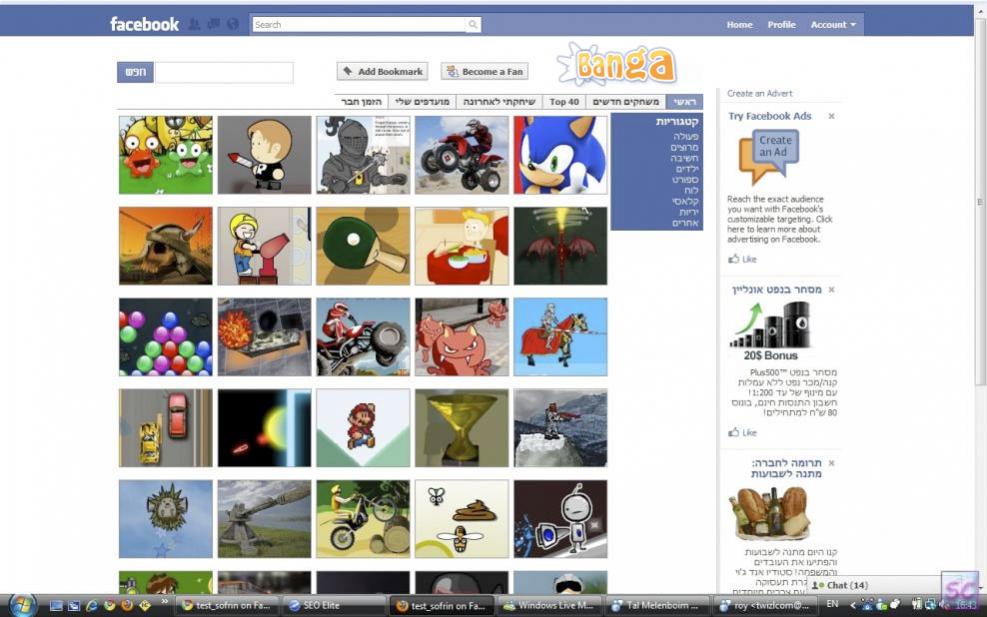This screenshot has height=617, width=987.
Task: Switch to the מועדפים שלי tab
Action: point(422,101)
